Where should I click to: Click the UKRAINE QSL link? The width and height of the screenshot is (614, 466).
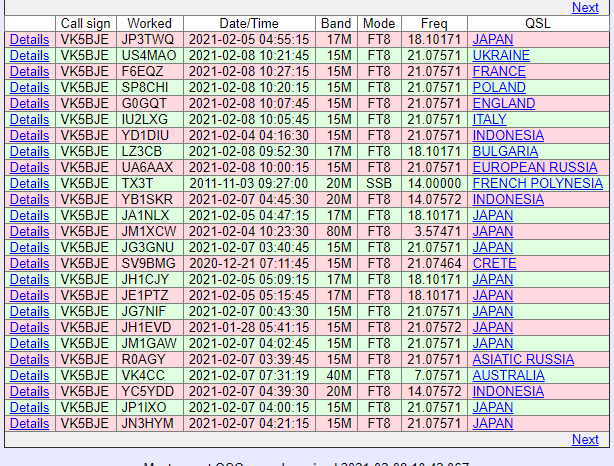pos(501,55)
